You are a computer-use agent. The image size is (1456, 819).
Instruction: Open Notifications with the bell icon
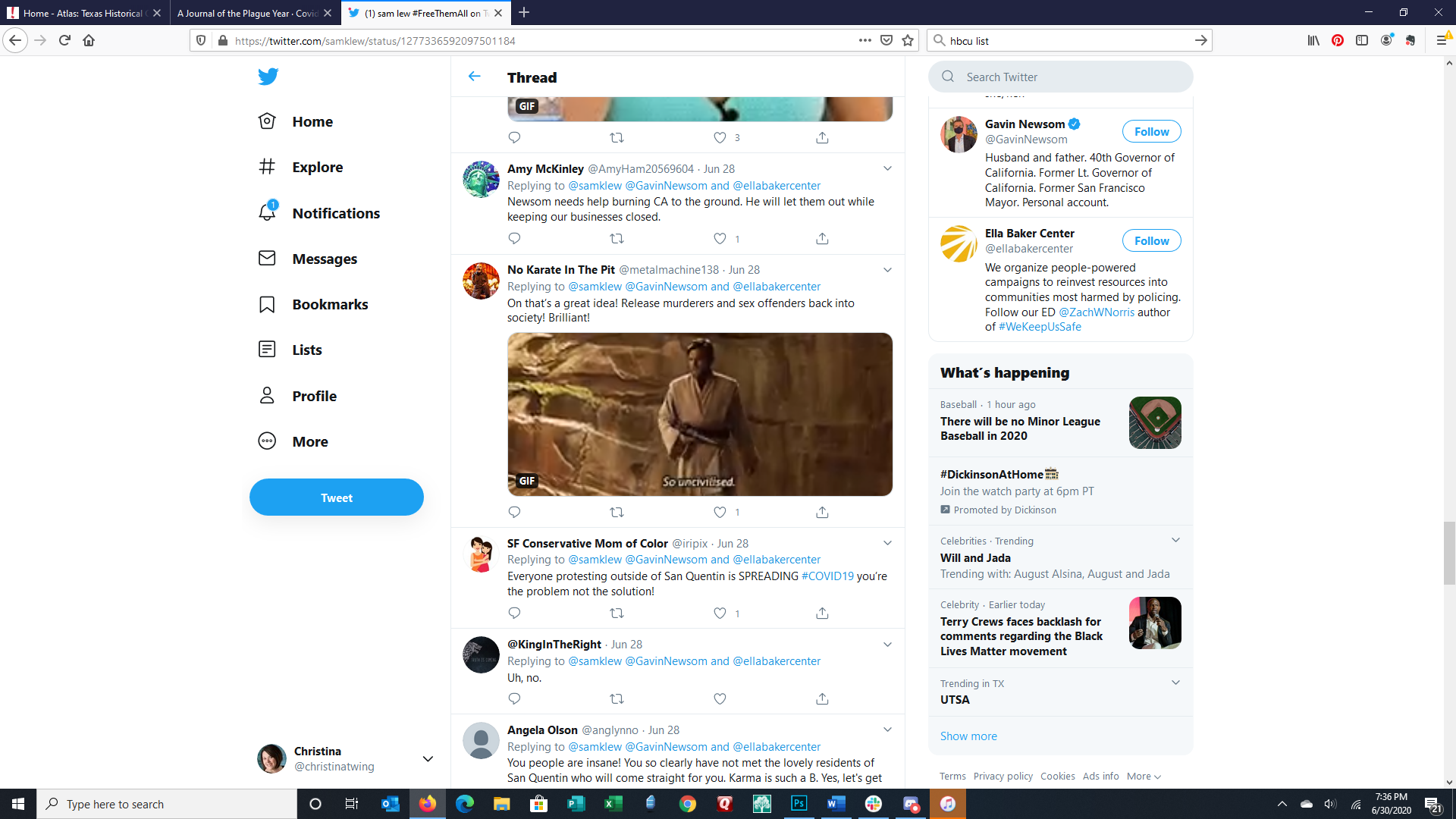pyautogui.click(x=267, y=213)
